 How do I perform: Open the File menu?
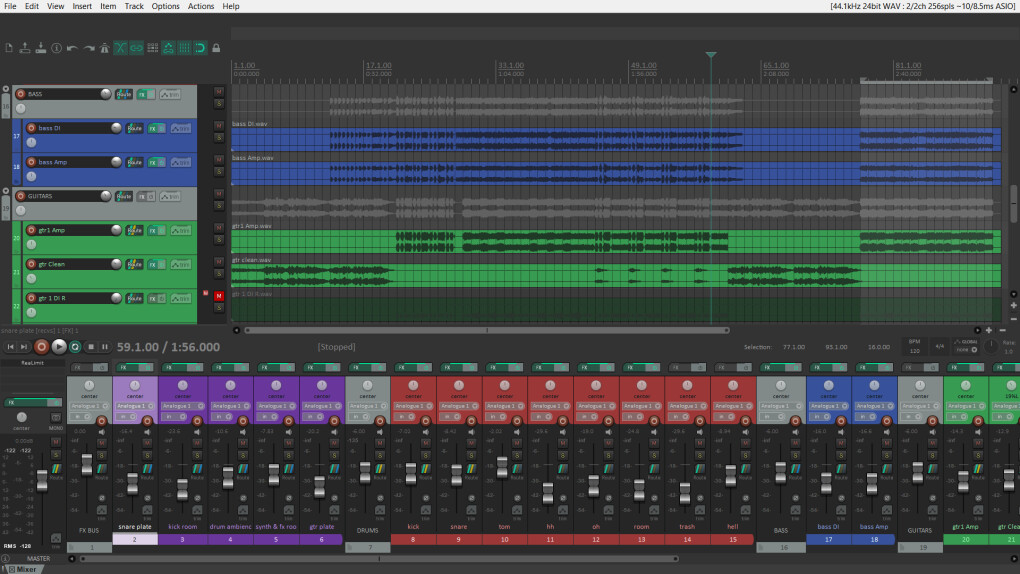click(10, 6)
